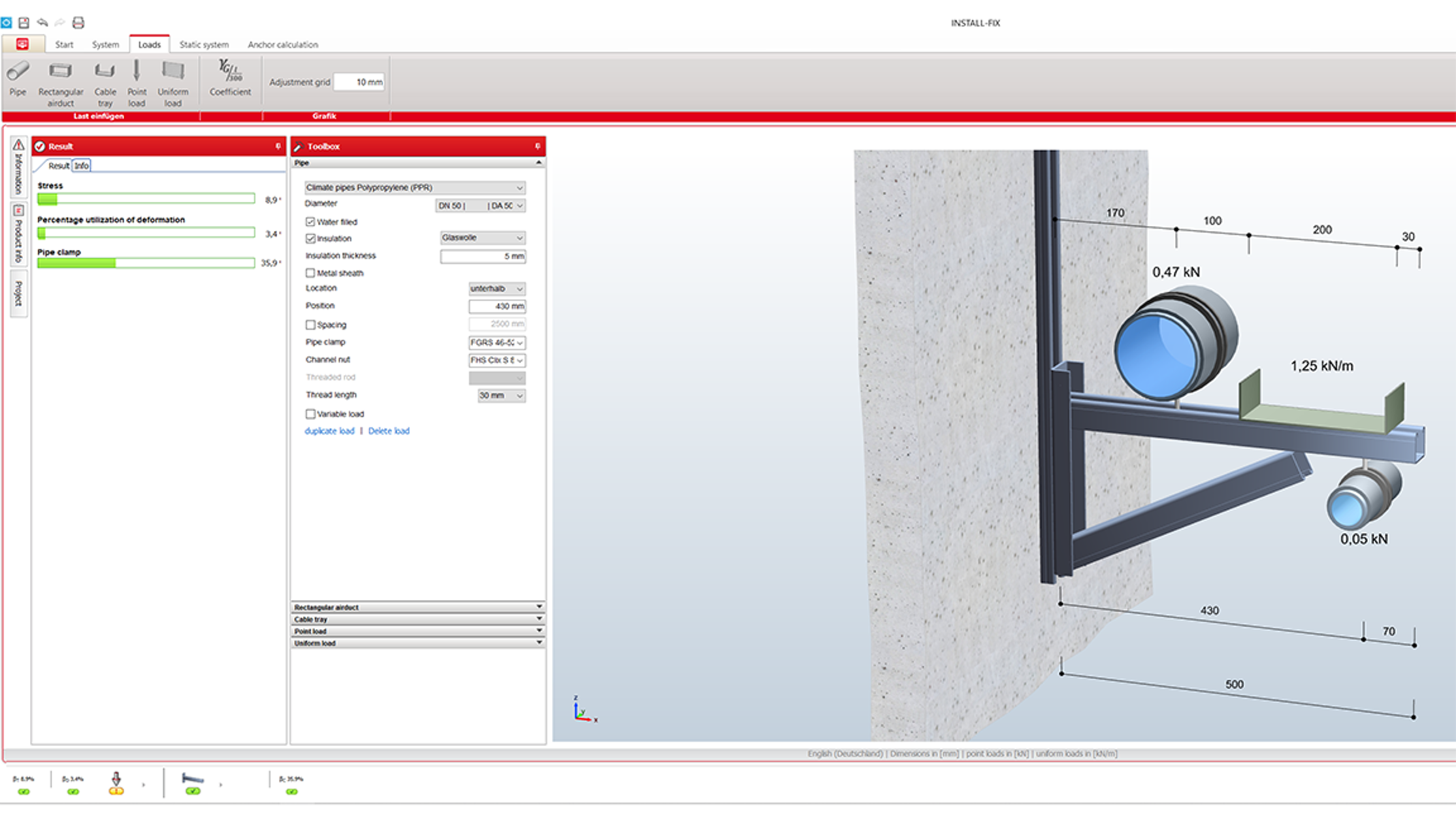Open the Coefficient settings

(229, 78)
